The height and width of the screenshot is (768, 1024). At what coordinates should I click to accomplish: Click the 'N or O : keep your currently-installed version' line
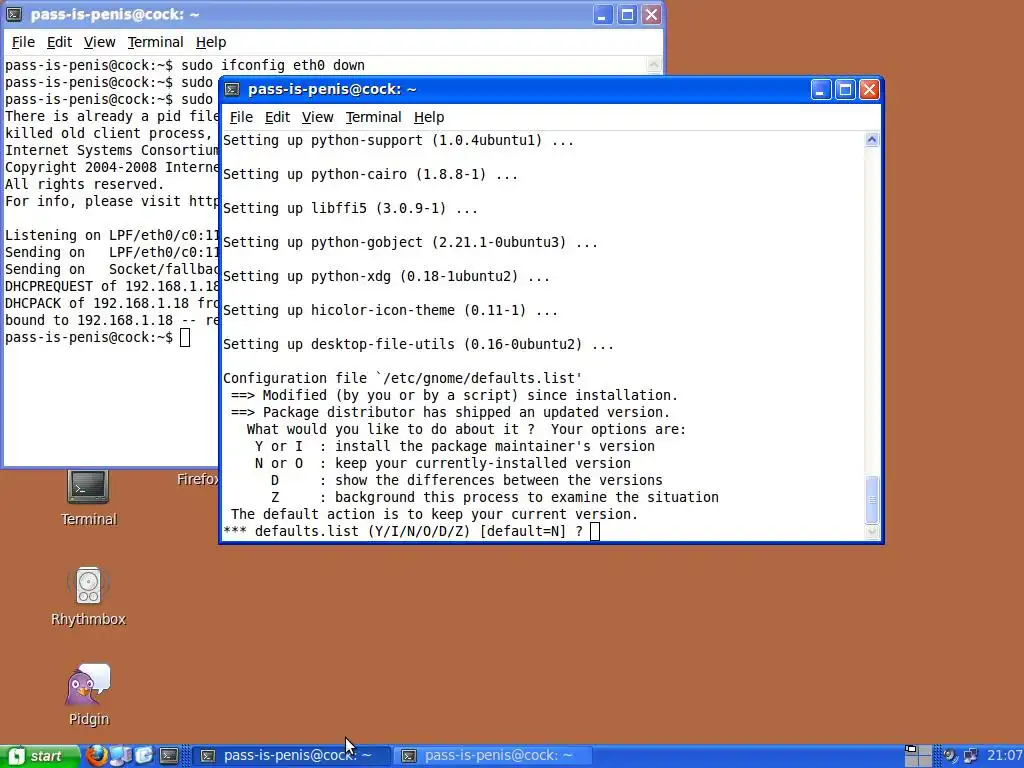(x=443, y=463)
